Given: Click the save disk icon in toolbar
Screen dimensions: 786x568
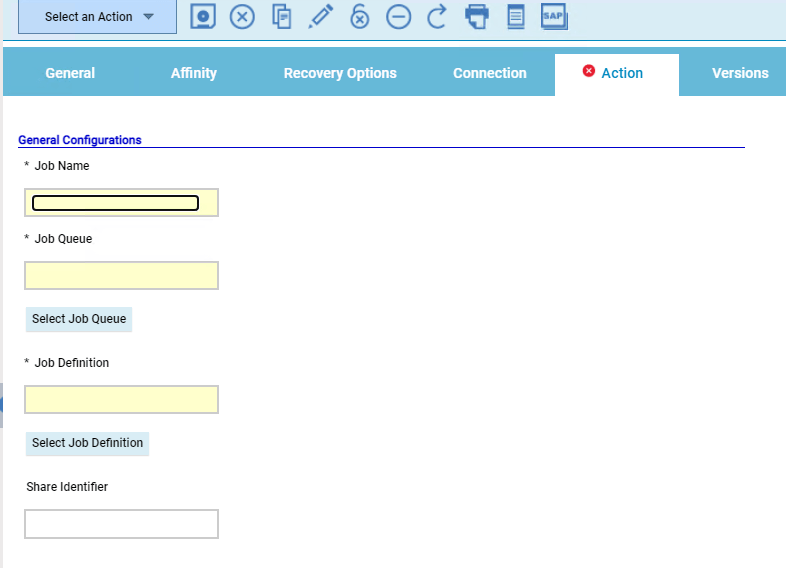Looking at the screenshot, I should (204, 16).
